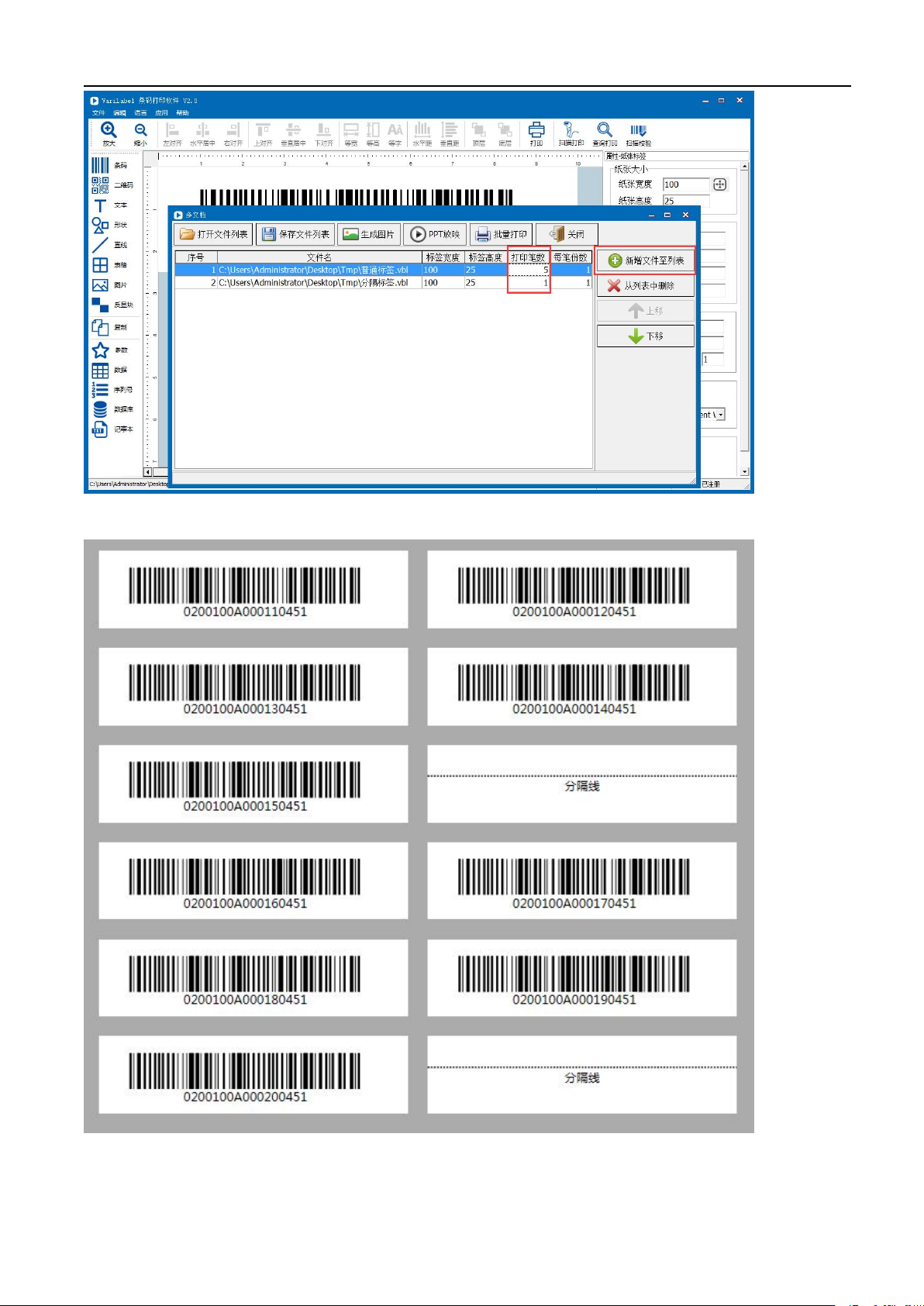924x1306 pixels.
Task: Select the row with 分隔标签.vbl file
Action: pos(384,283)
